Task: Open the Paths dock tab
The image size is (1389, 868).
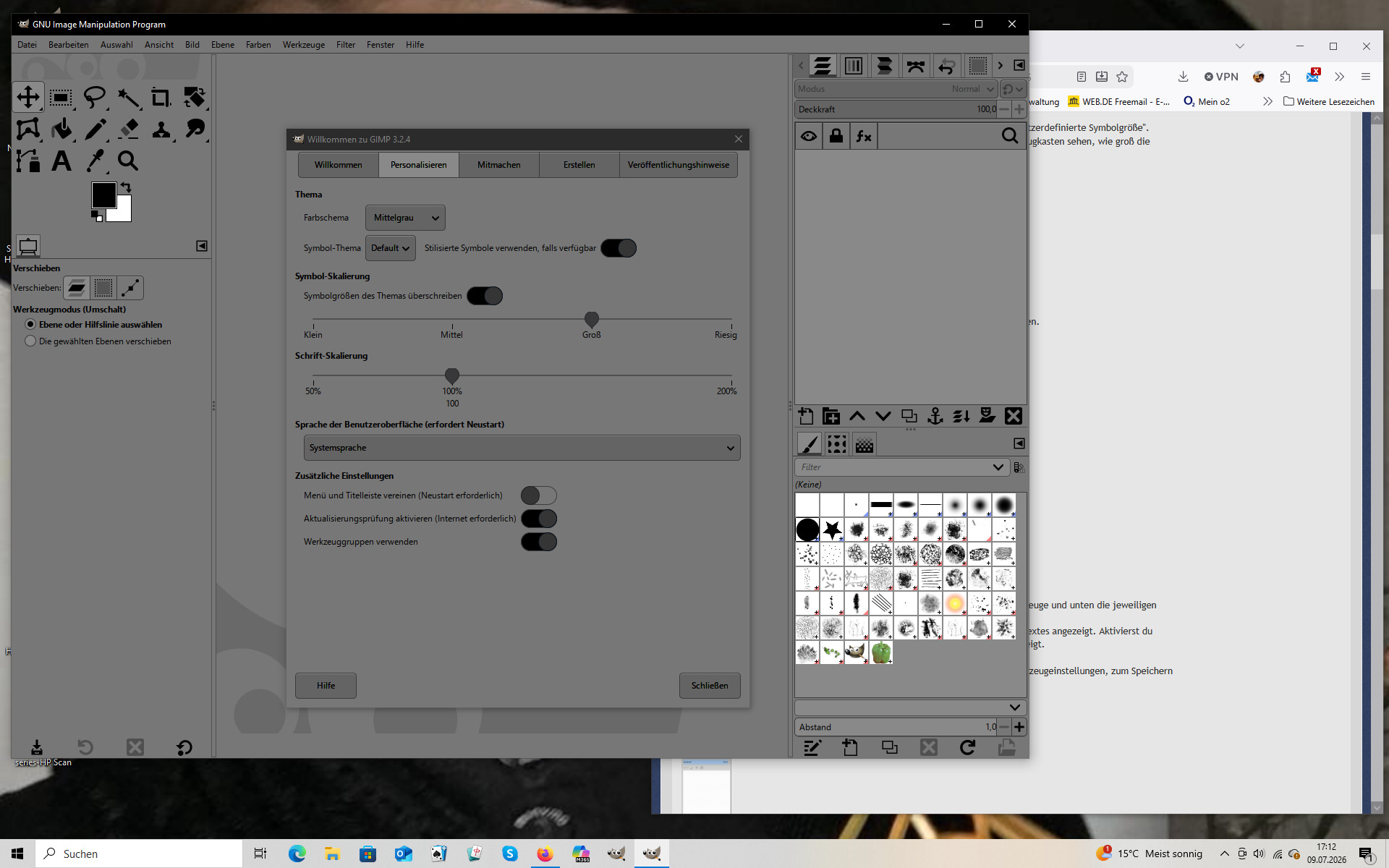Action: click(x=916, y=66)
